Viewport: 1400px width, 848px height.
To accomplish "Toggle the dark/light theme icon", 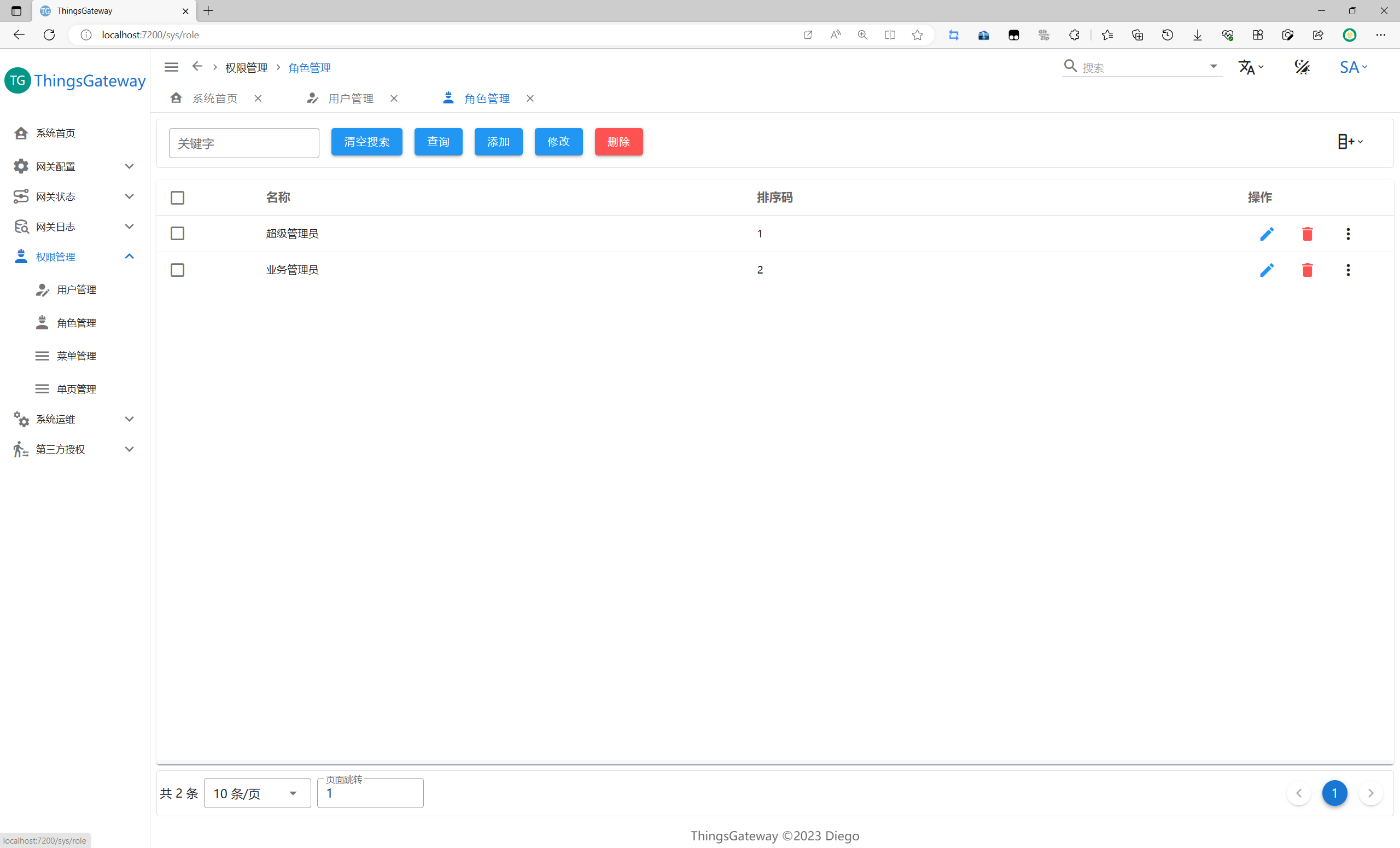I will pyautogui.click(x=1302, y=67).
